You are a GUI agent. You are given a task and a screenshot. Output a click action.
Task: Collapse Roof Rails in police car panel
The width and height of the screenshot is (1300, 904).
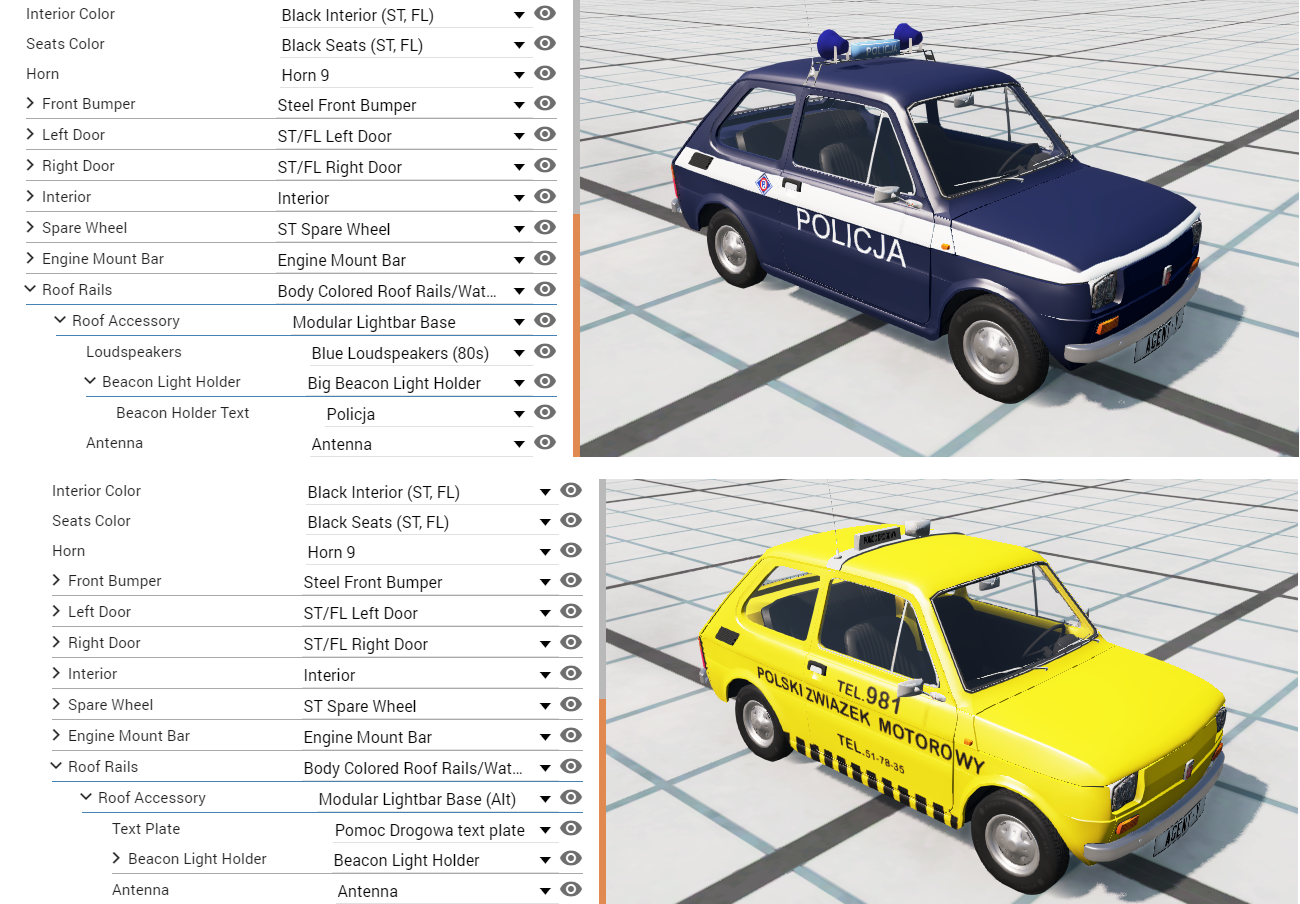click(30, 290)
